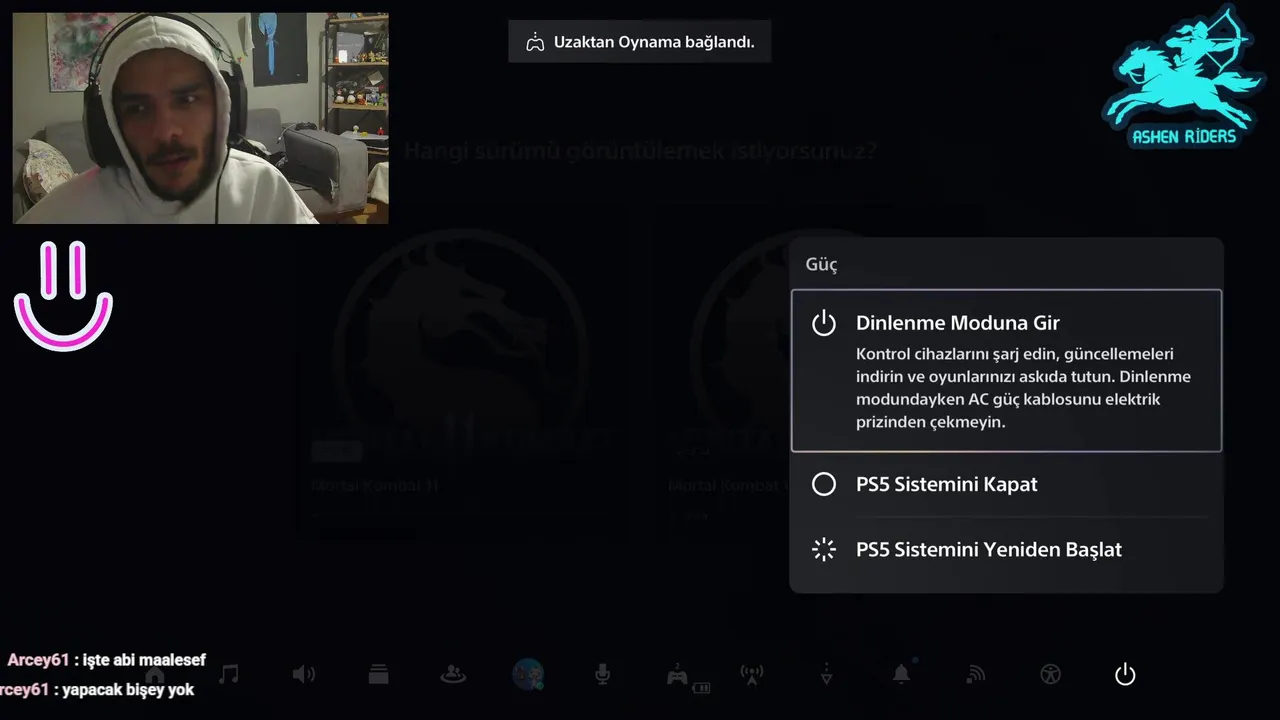Click the Güç panel heading

822,264
